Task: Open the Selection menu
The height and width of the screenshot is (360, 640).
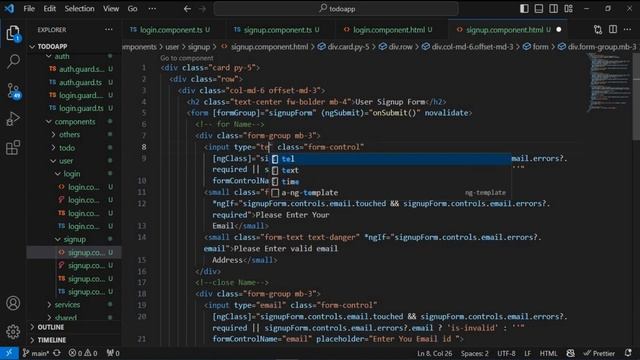Action: [79, 9]
